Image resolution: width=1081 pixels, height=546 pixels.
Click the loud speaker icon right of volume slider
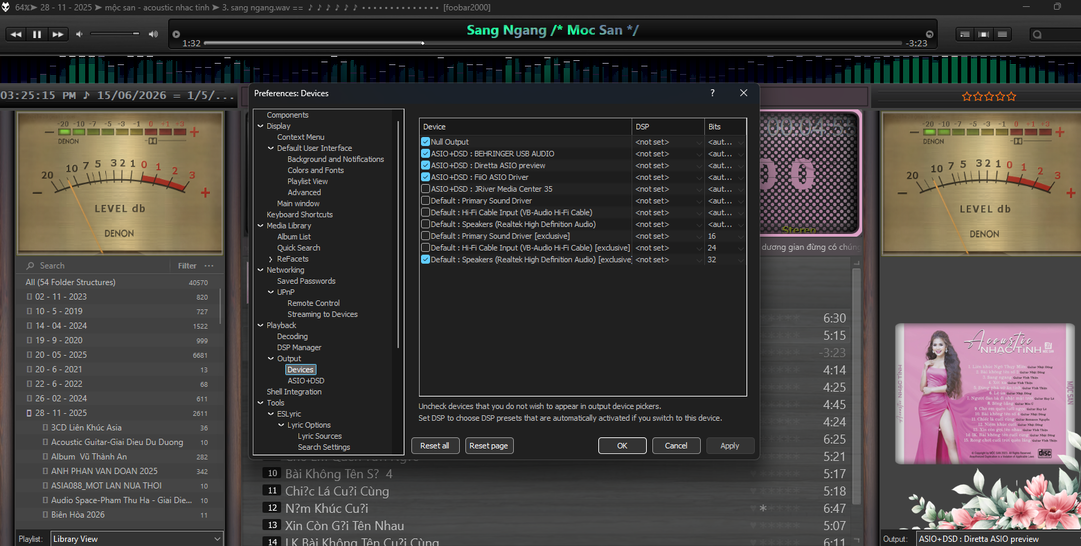[153, 34]
